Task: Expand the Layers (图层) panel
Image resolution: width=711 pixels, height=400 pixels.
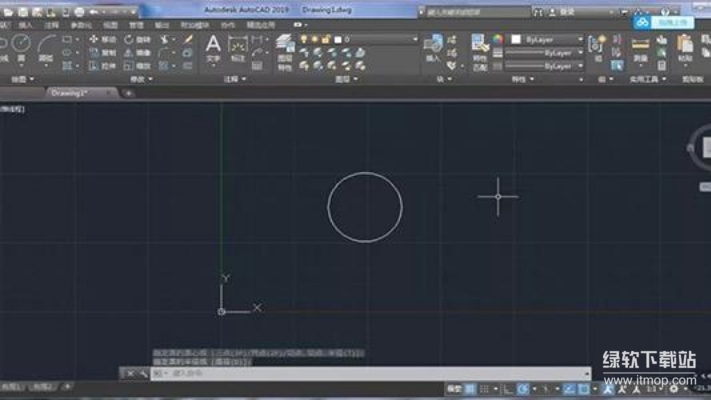Action: [x=346, y=79]
